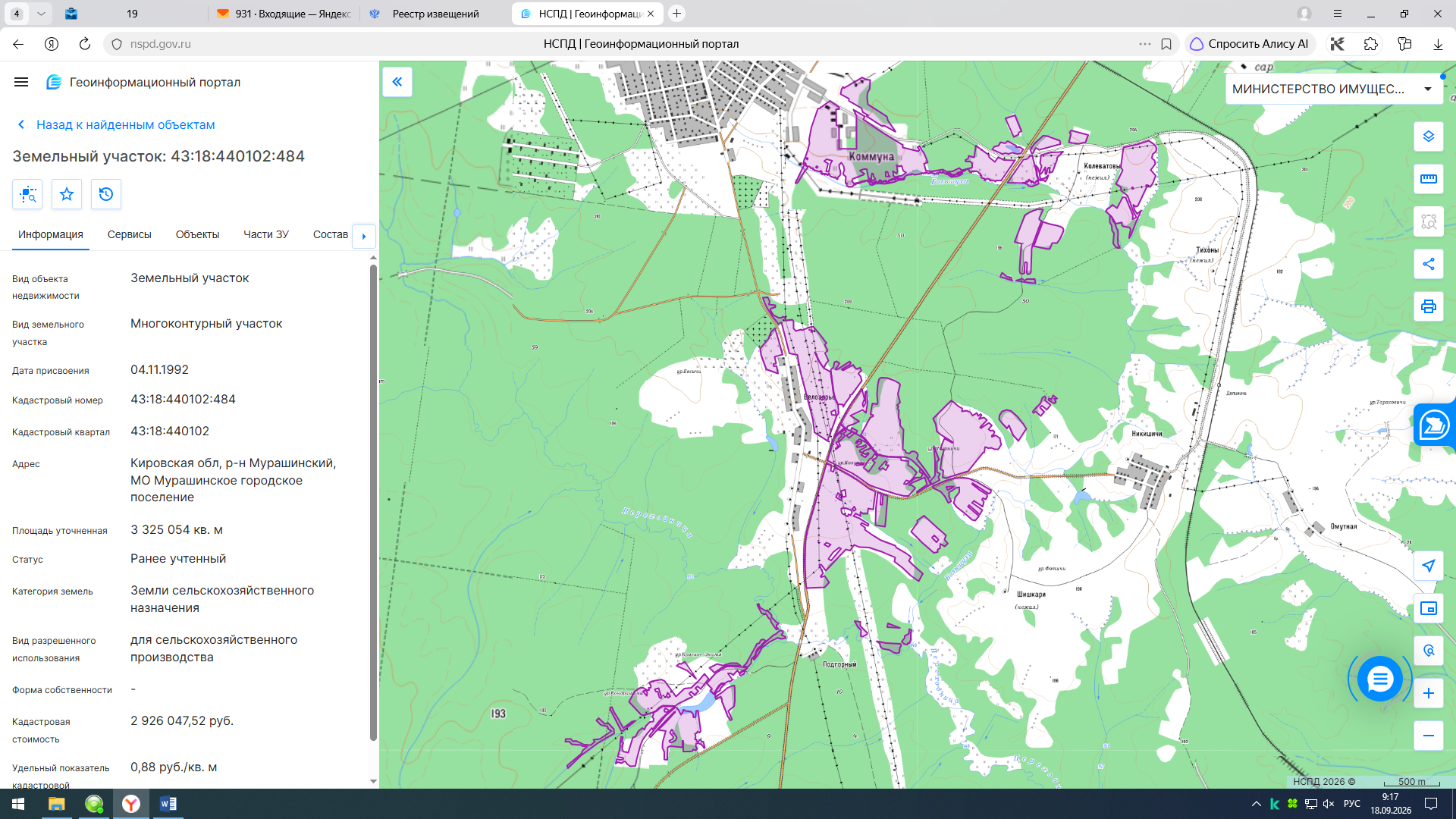Open the browser tab list chevron

[41, 14]
